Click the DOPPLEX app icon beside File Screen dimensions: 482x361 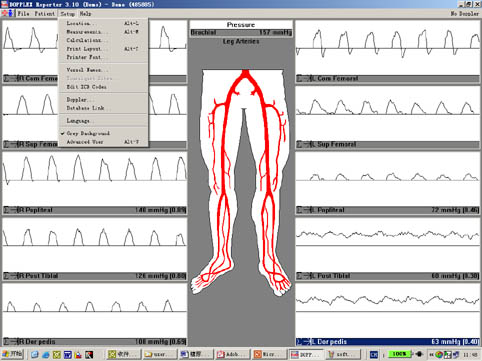[x=7, y=14]
